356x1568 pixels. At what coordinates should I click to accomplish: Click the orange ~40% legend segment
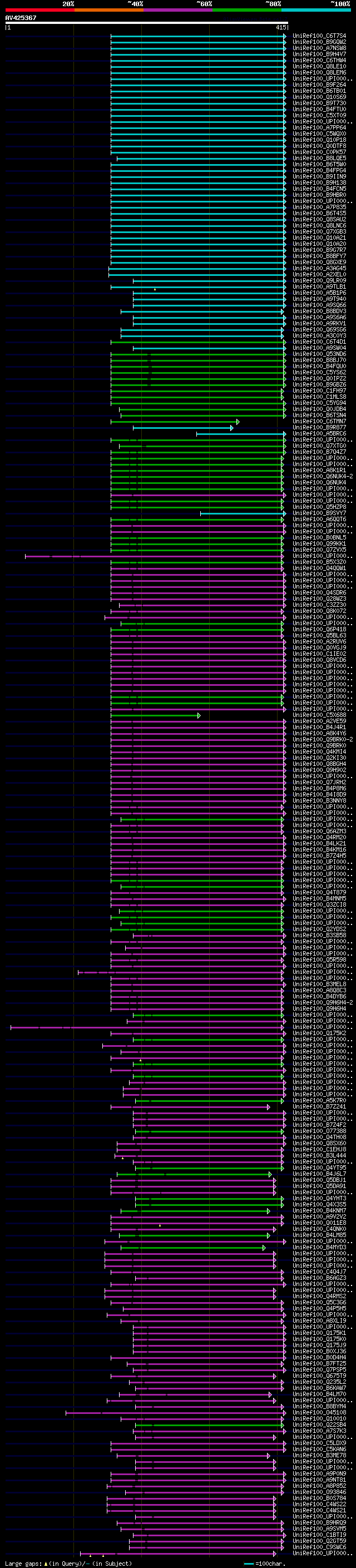click(x=109, y=10)
